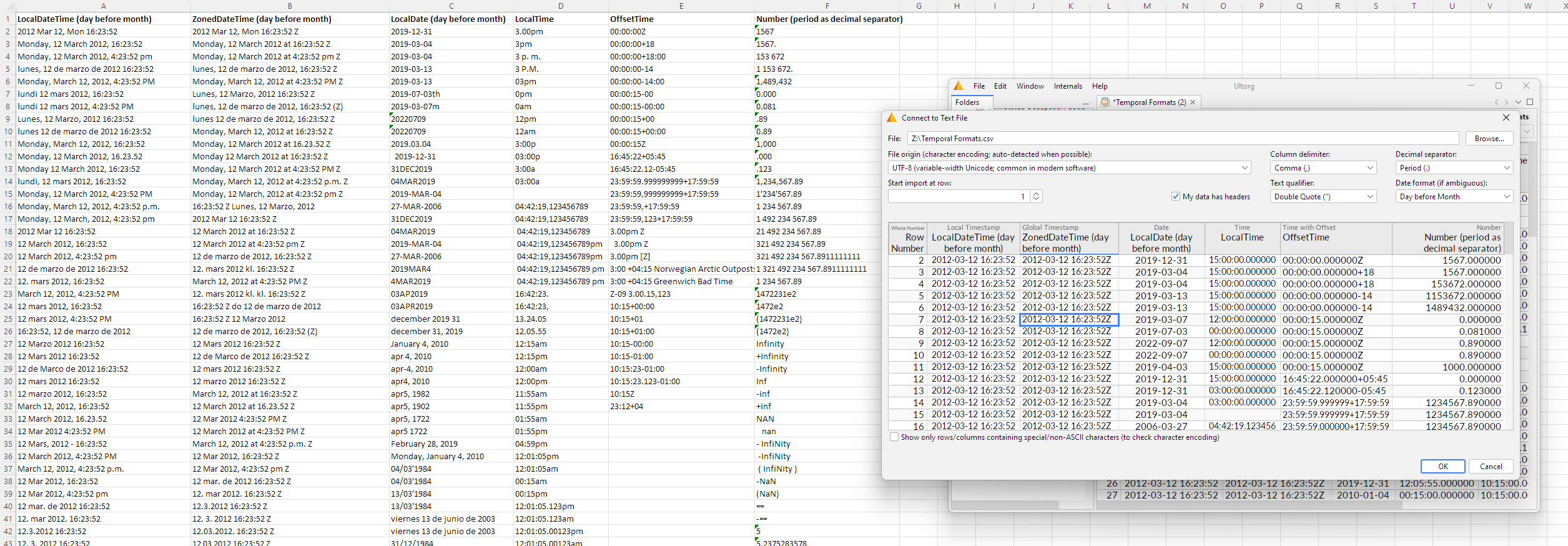Image resolution: width=1568 pixels, height=546 pixels.
Task: Select spreadsheet row 20 header
Action: pyautogui.click(x=7, y=257)
